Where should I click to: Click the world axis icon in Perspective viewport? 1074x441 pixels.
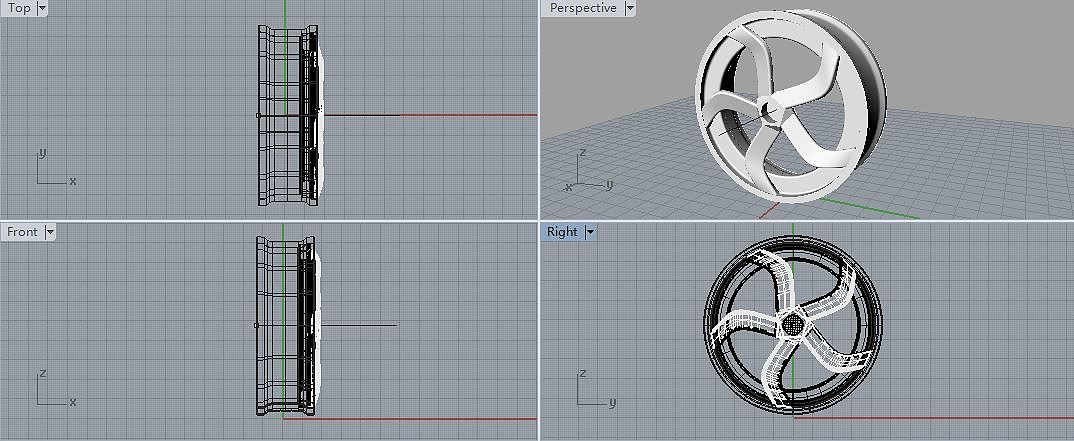coord(585,173)
